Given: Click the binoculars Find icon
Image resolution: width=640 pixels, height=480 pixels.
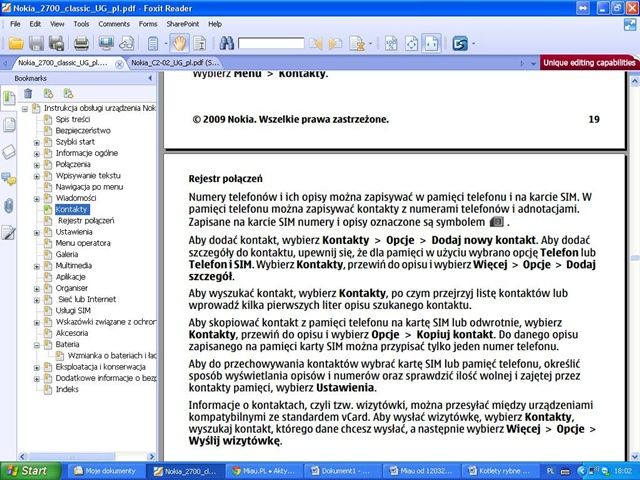Looking at the screenshot, I should pos(226,43).
